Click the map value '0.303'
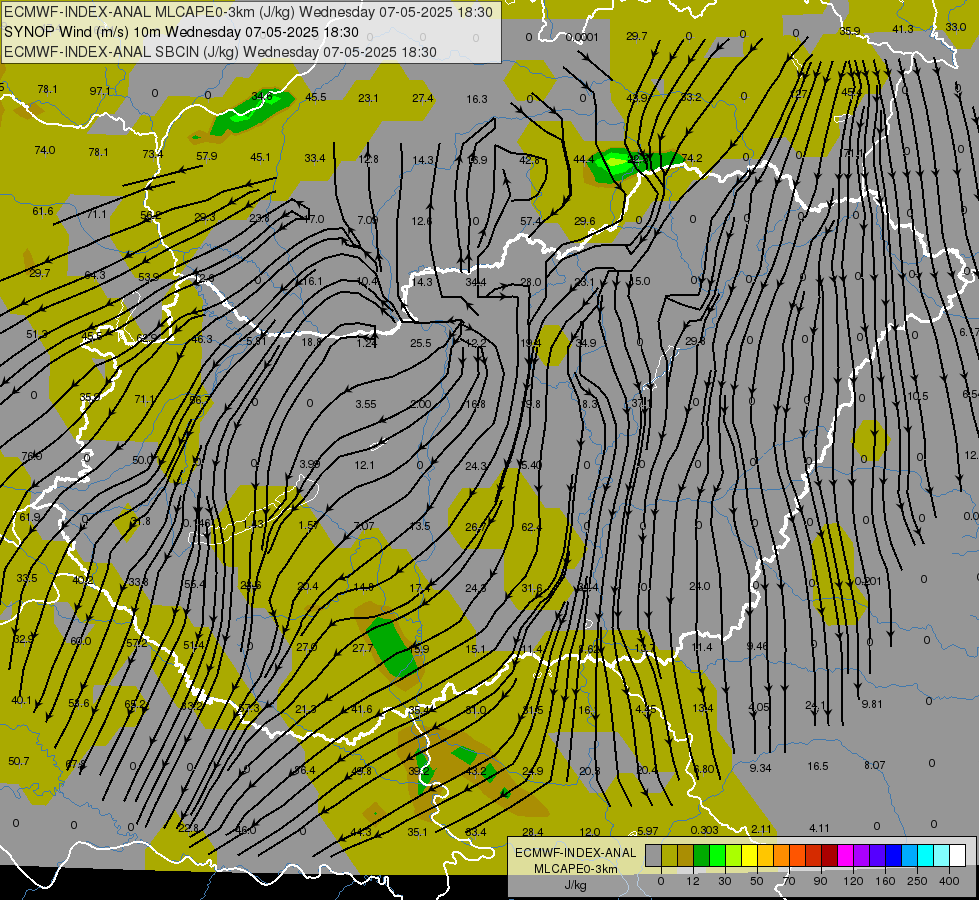Screen dimensions: 979x900 coord(704,829)
